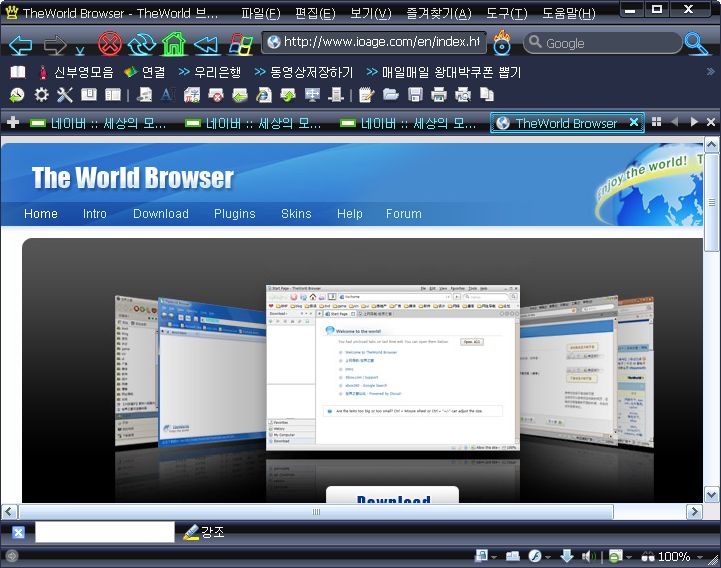The height and width of the screenshot is (568, 721).
Task: Add a new tab with the plus button
Action: point(13,122)
